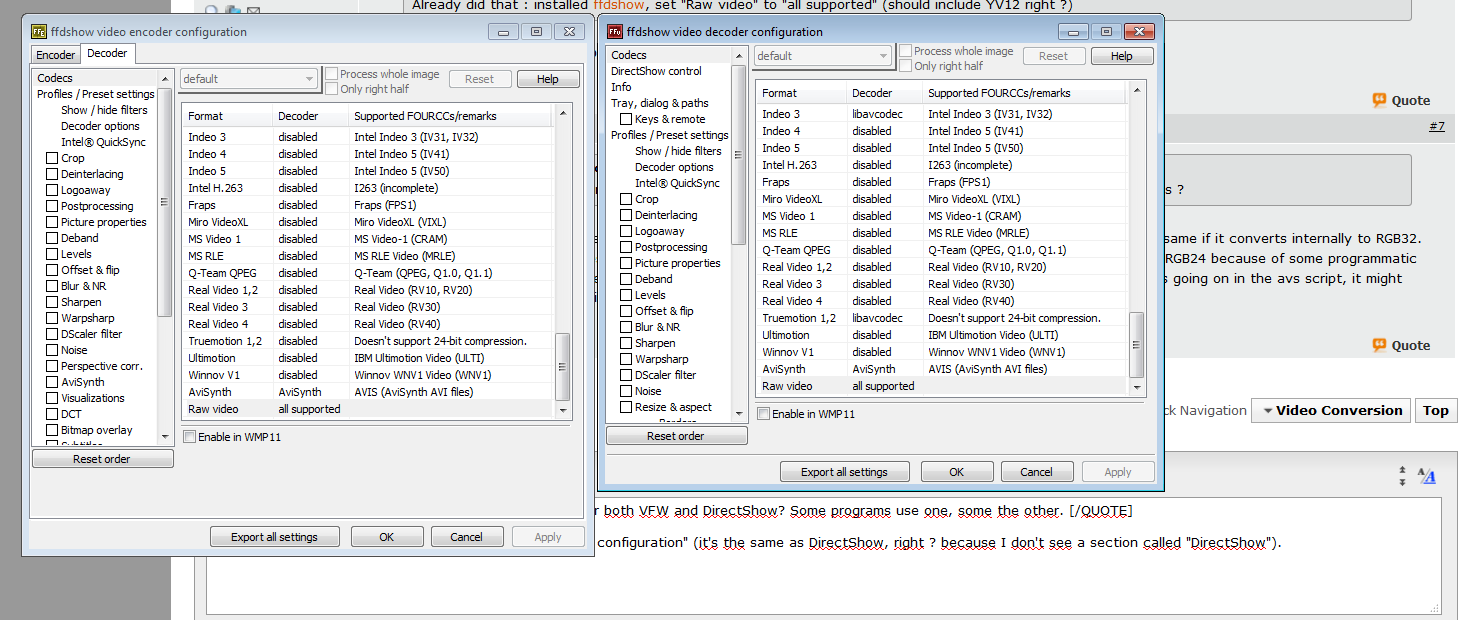Open the Video Conversion navigation dropdown
This screenshot has height=620, width=1467.
[x=1331, y=411]
